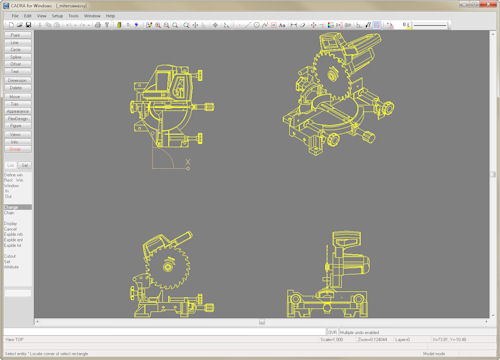The height and width of the screenshot is (360, 500).
Task: Select the Cutout option in list
Action: pyautogui.click(x=10, y=256)
